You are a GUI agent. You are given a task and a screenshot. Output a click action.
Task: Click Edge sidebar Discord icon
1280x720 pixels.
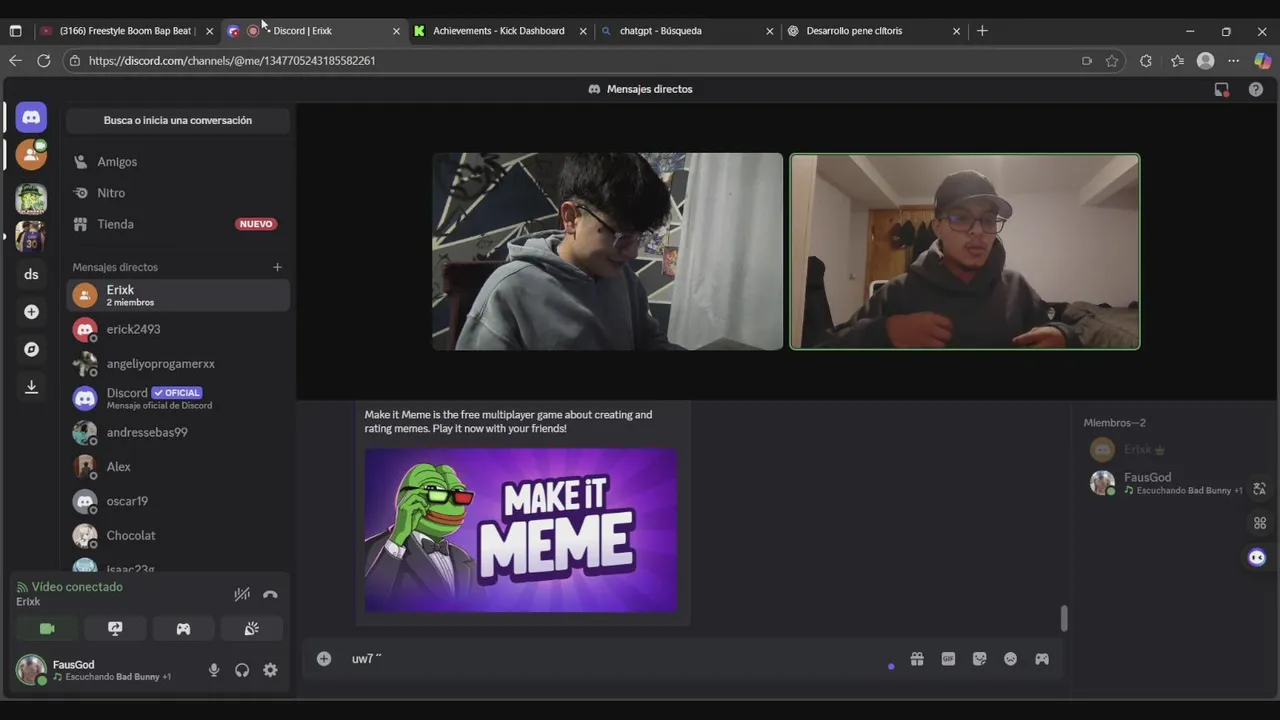coord(1257,557)
